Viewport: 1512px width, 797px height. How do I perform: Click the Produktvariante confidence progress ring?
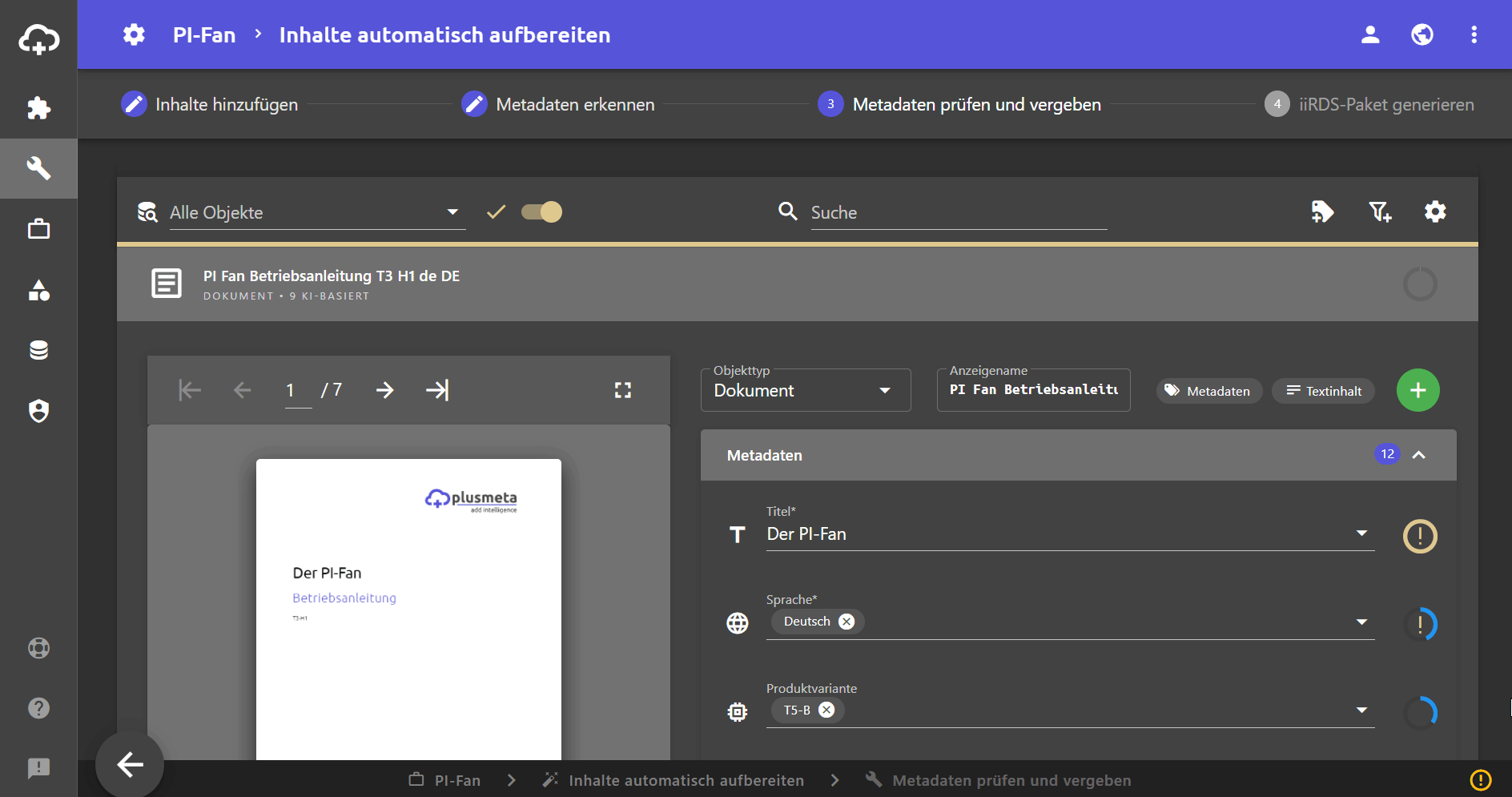click(1420, 712)
